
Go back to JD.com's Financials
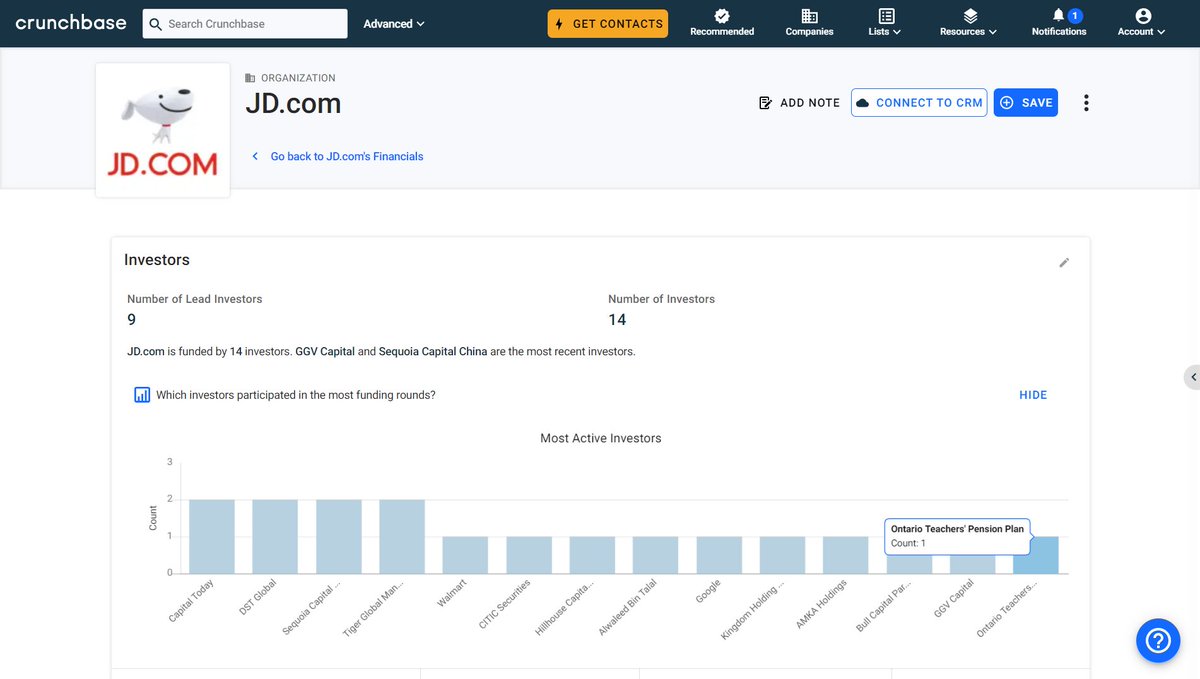pos(337,156)
